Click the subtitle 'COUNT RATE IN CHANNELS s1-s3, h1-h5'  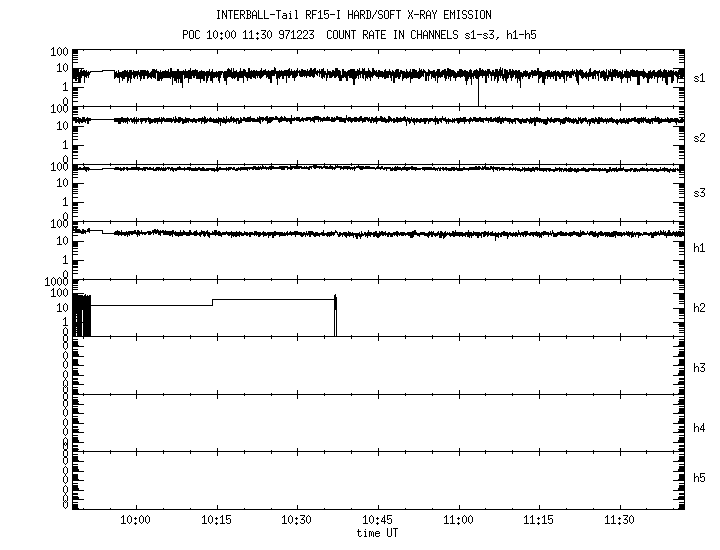click(431, 35)
